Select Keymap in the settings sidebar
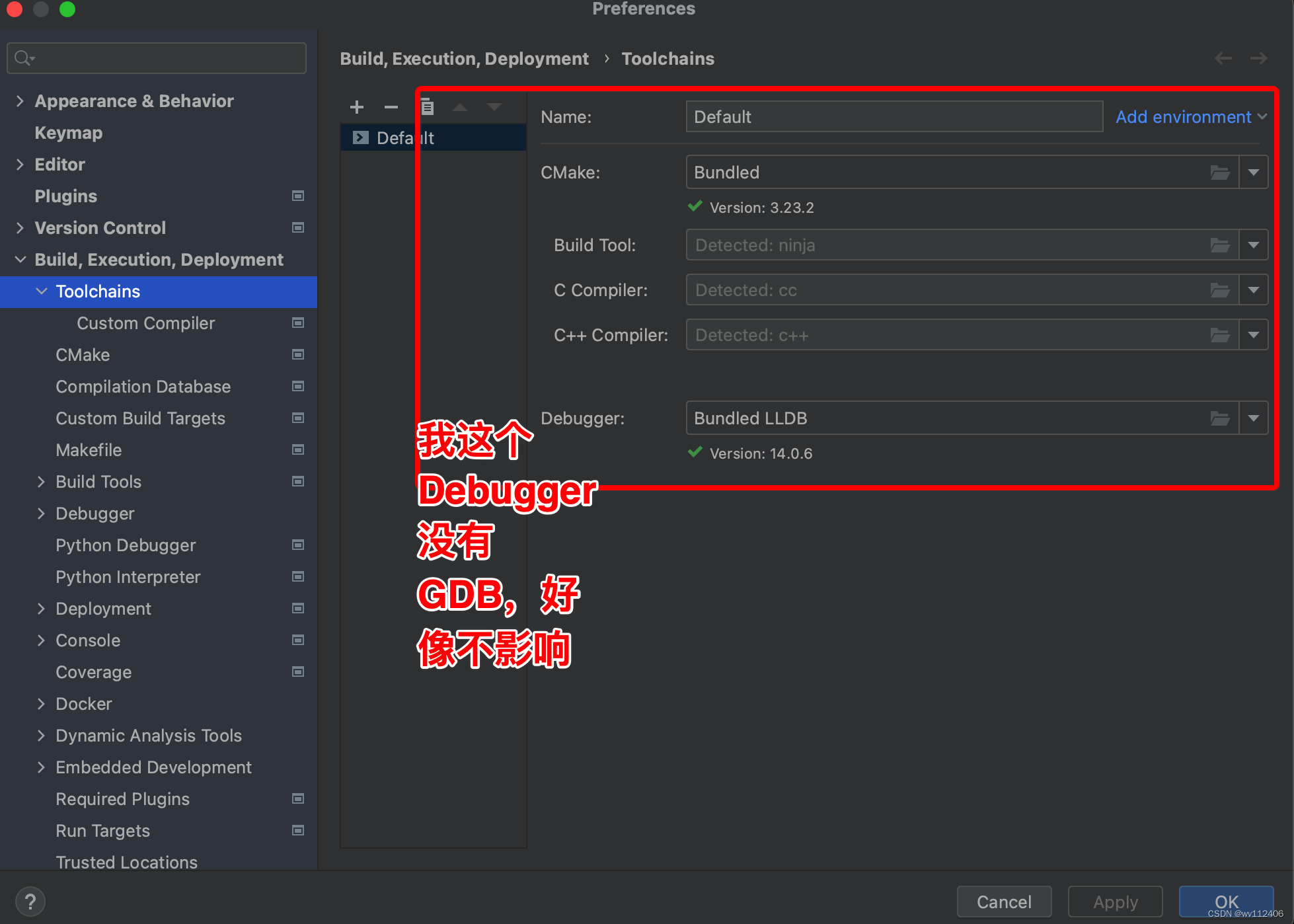This screenshot has height=924, width=1294. (68, 133)
